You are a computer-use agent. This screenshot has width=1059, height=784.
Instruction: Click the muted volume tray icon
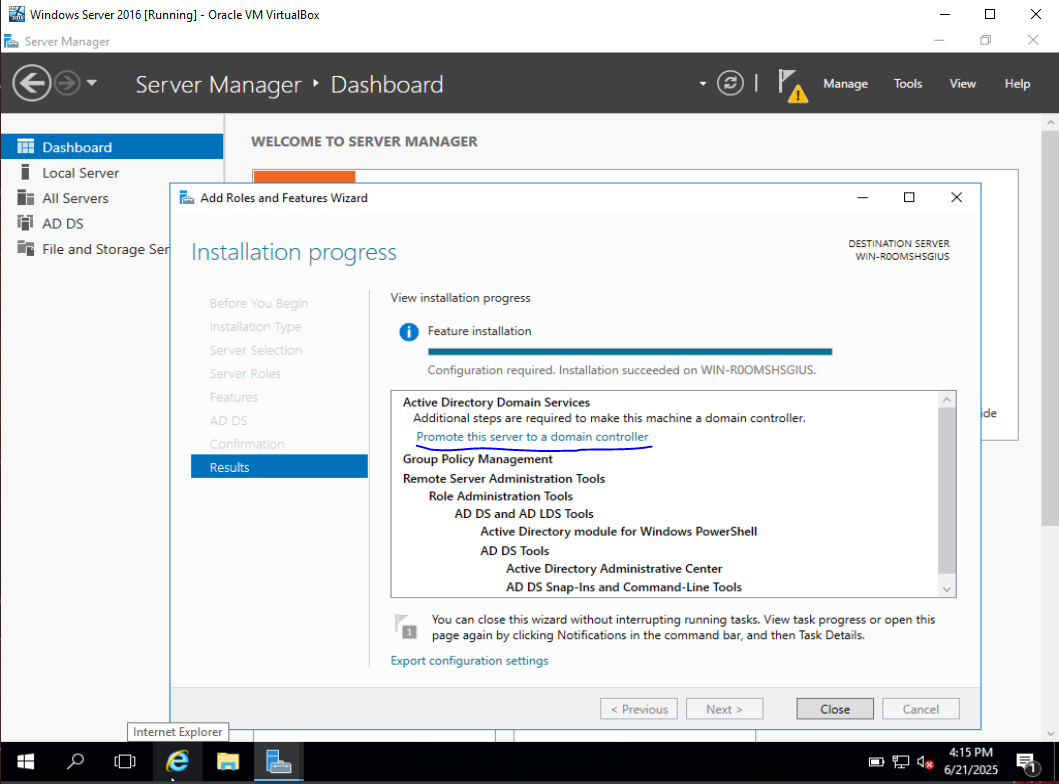[925, 762]
